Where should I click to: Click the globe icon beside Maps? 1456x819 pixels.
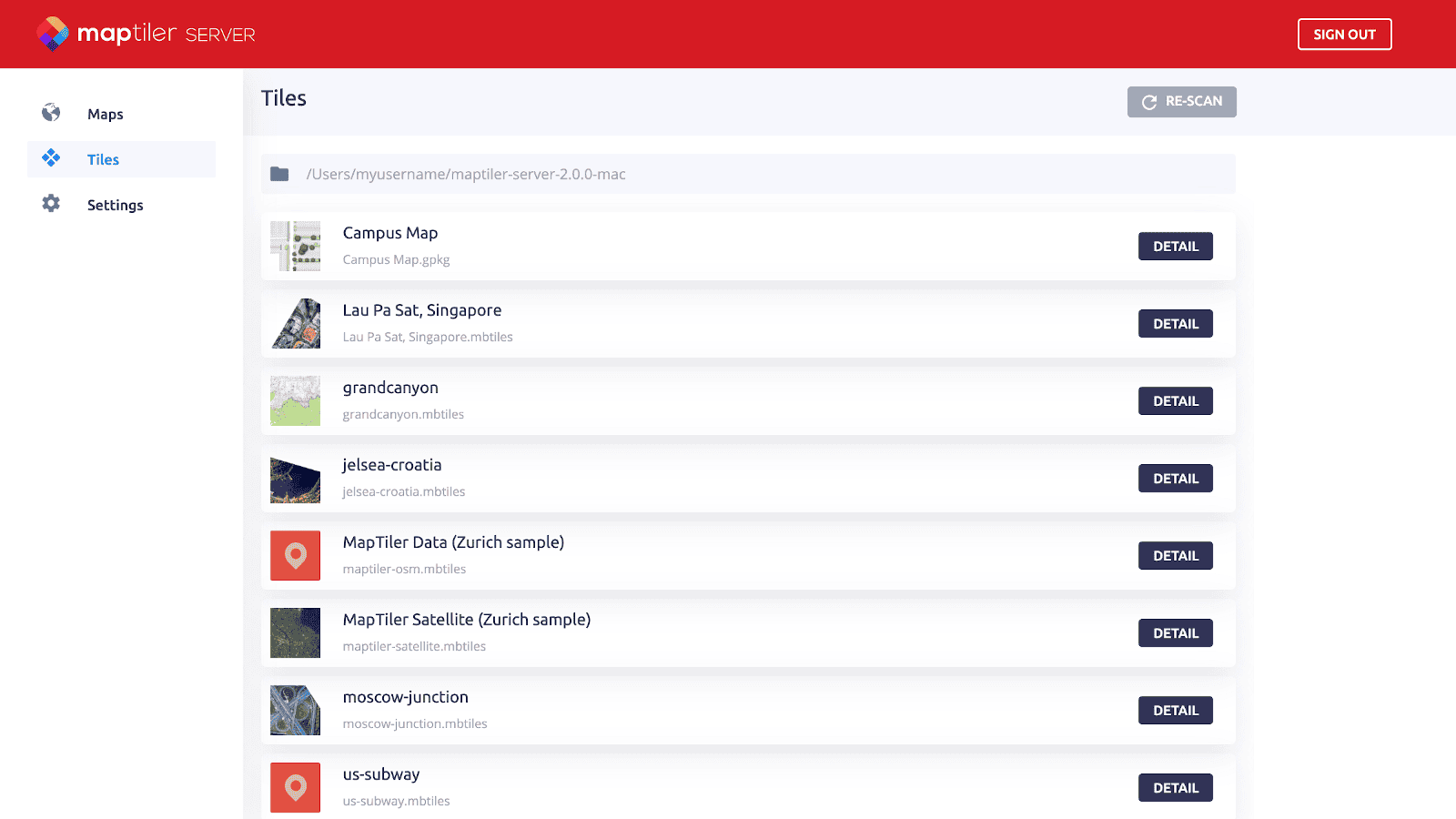click(x=51, y=113)
